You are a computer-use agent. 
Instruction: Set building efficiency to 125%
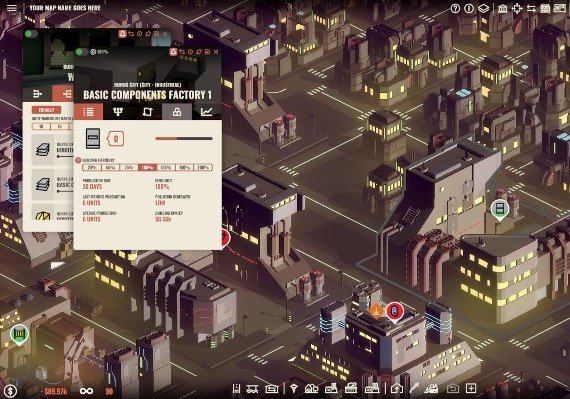(x=166, y=168)
